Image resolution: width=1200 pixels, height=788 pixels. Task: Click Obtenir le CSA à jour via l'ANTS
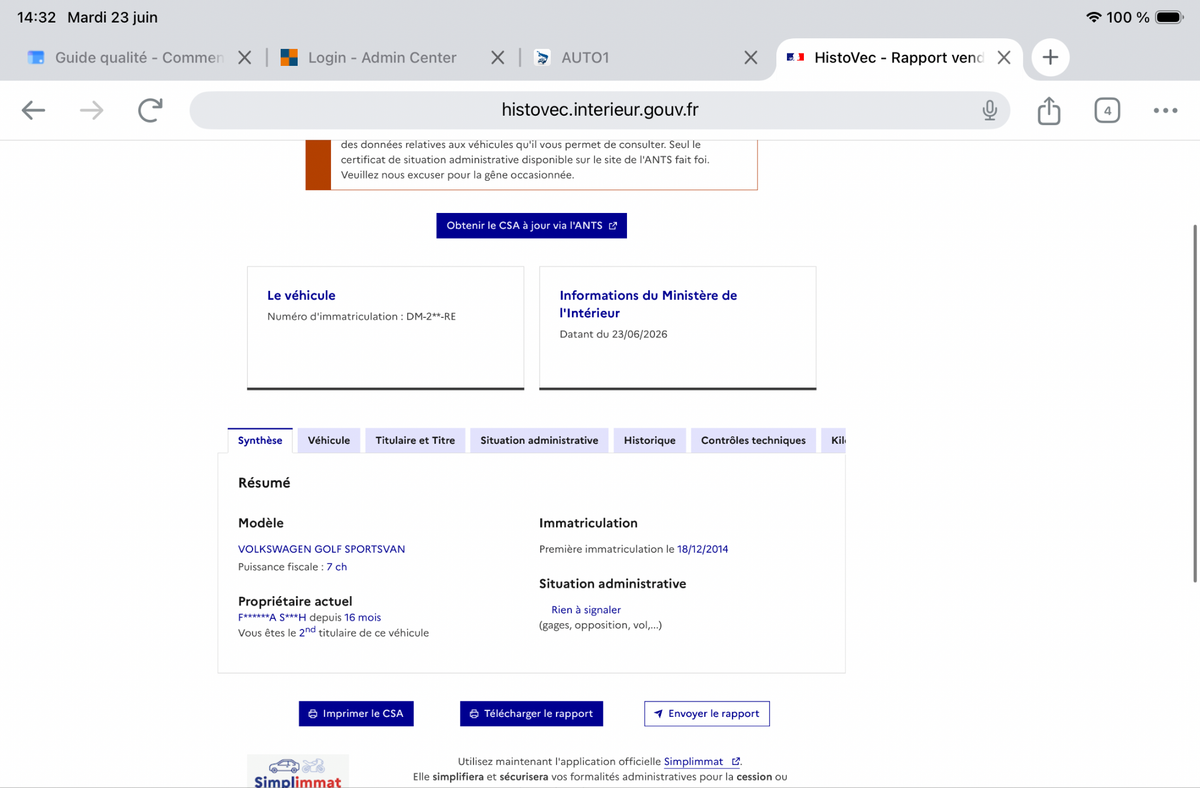[531, 225]
